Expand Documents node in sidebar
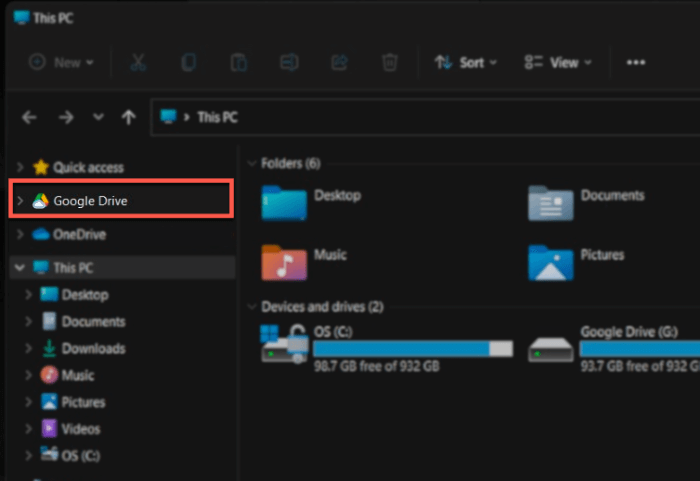700x481 pixels. tap(29, 322)
